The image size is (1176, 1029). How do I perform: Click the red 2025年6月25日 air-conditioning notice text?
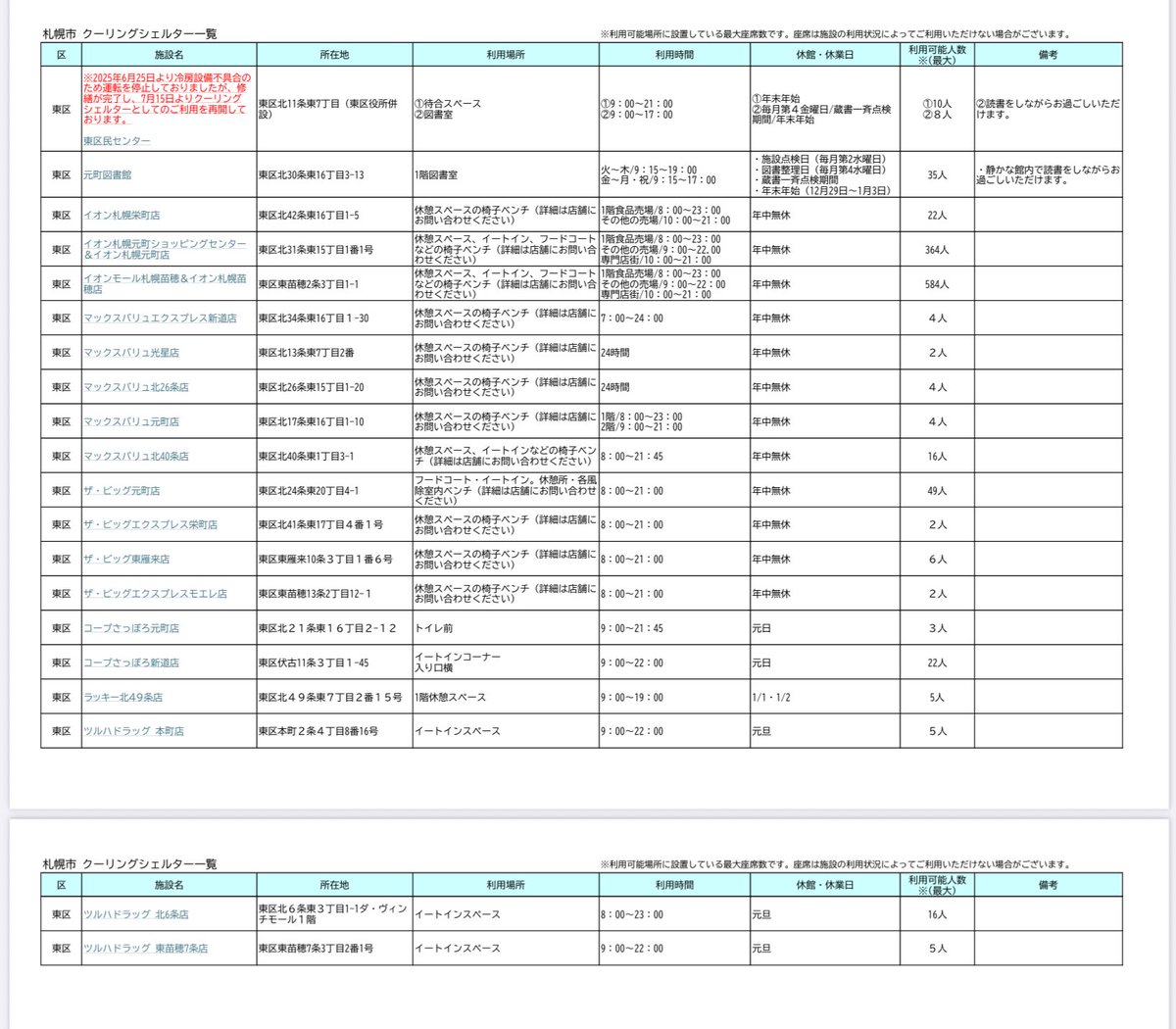coord(165,98)
